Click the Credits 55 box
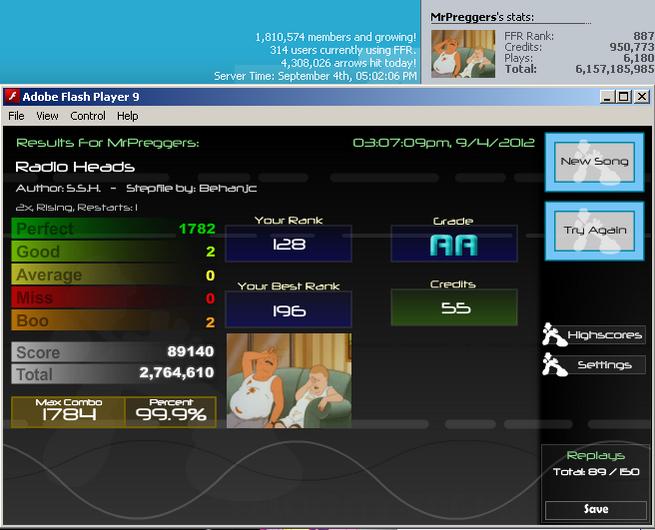This screenshot has width=655, height=530. (454, 308)
